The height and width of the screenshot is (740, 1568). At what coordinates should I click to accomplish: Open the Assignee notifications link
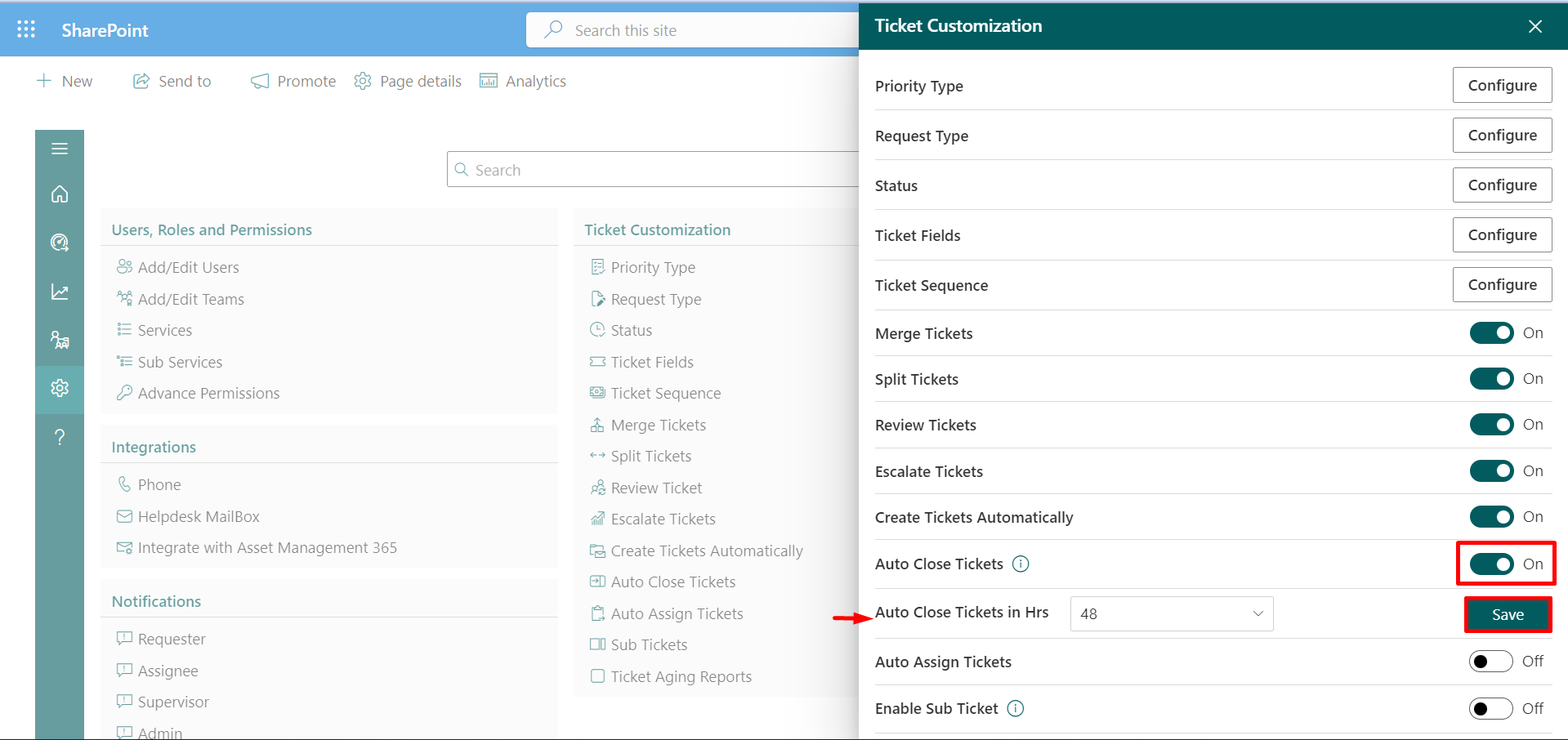(168, 671)
